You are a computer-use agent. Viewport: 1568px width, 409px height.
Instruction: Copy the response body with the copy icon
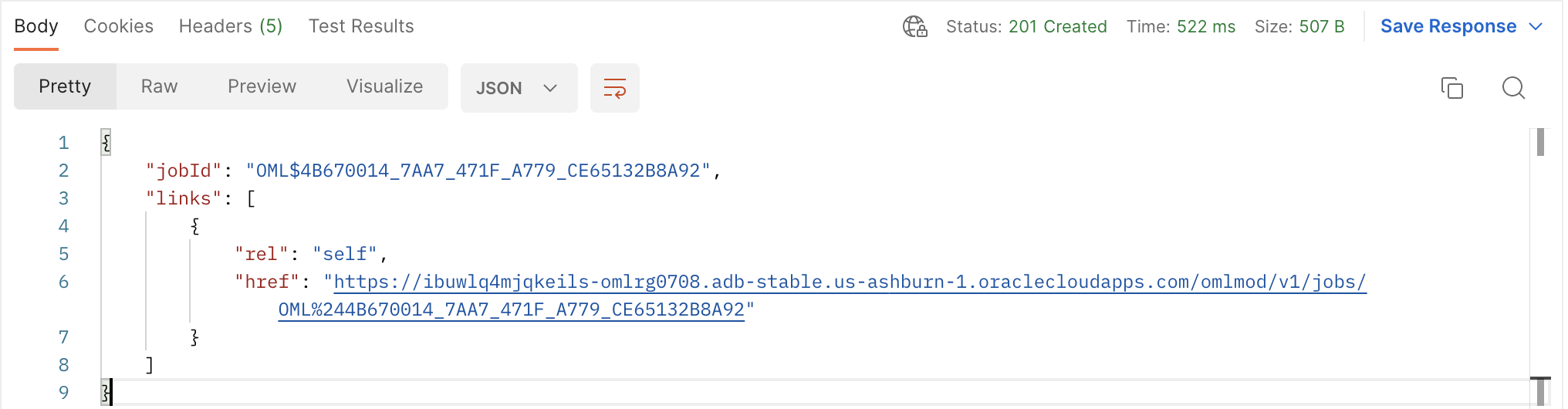tap(1451, 88)
